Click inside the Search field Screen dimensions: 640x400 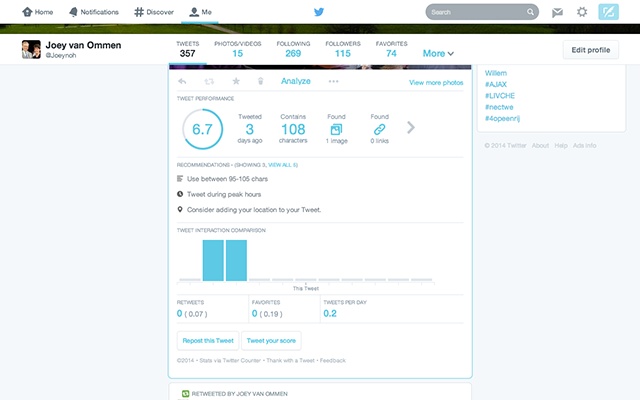point(482,12)
